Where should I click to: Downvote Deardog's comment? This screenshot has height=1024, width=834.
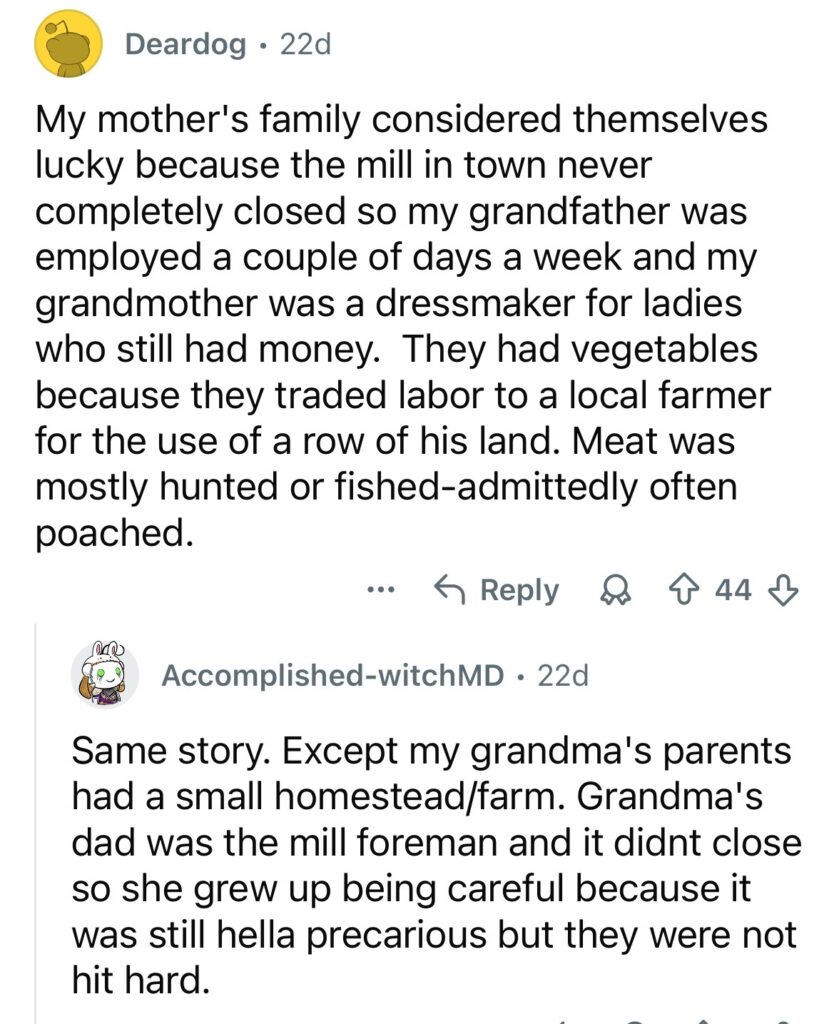784,591
